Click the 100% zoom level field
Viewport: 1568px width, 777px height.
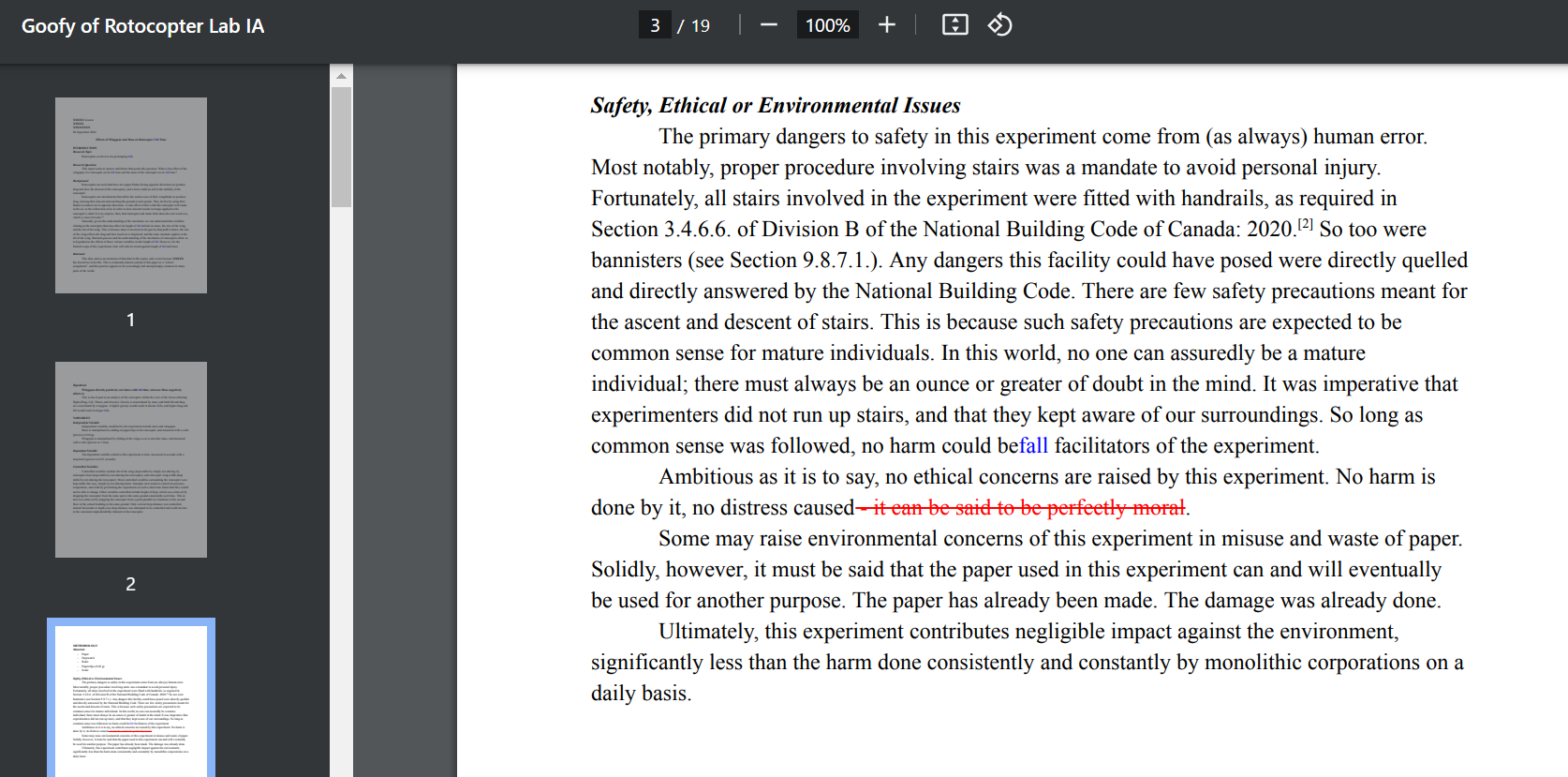point(827,25)
